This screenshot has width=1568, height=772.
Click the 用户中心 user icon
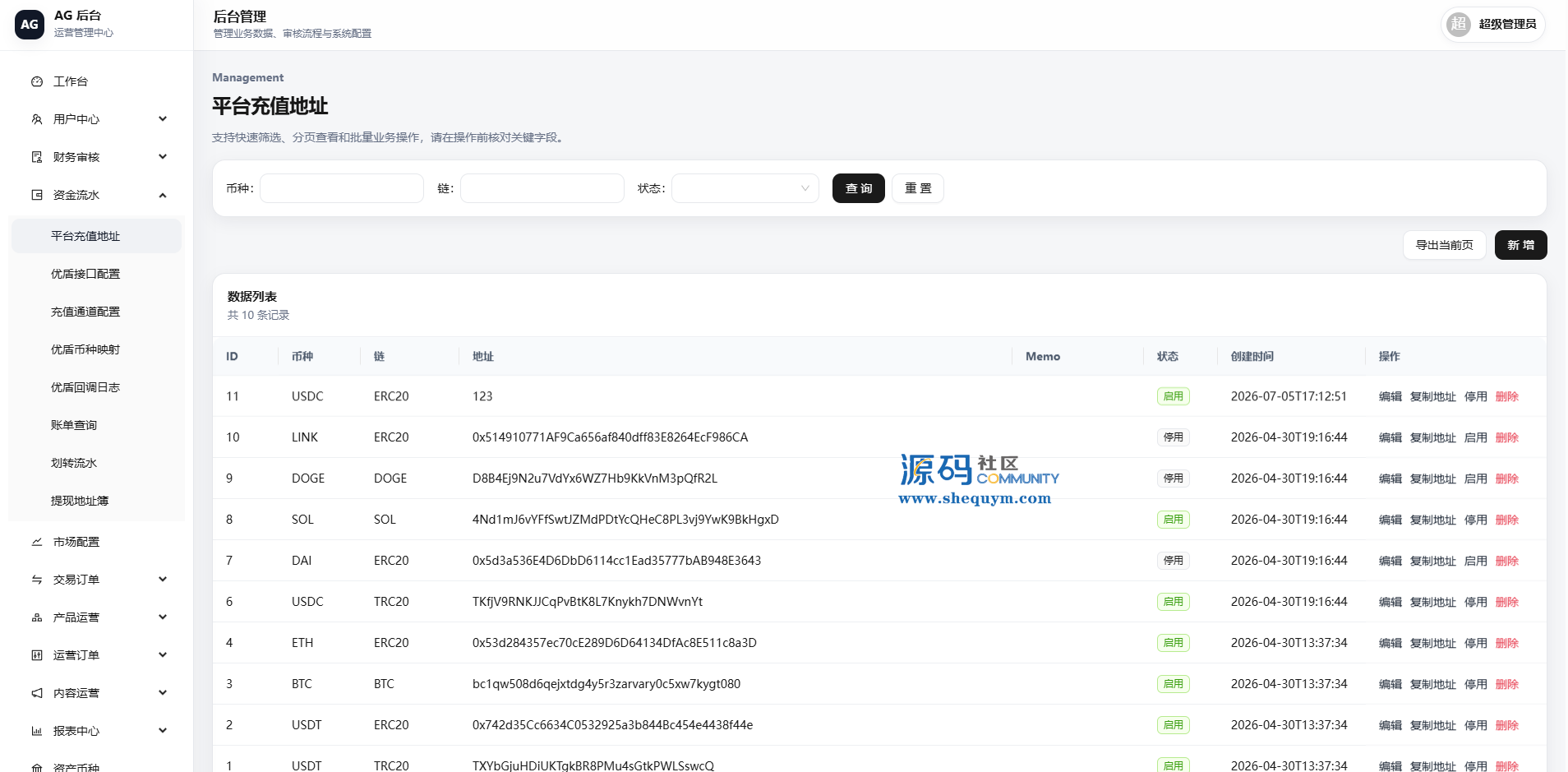click(x=37, y=119)
